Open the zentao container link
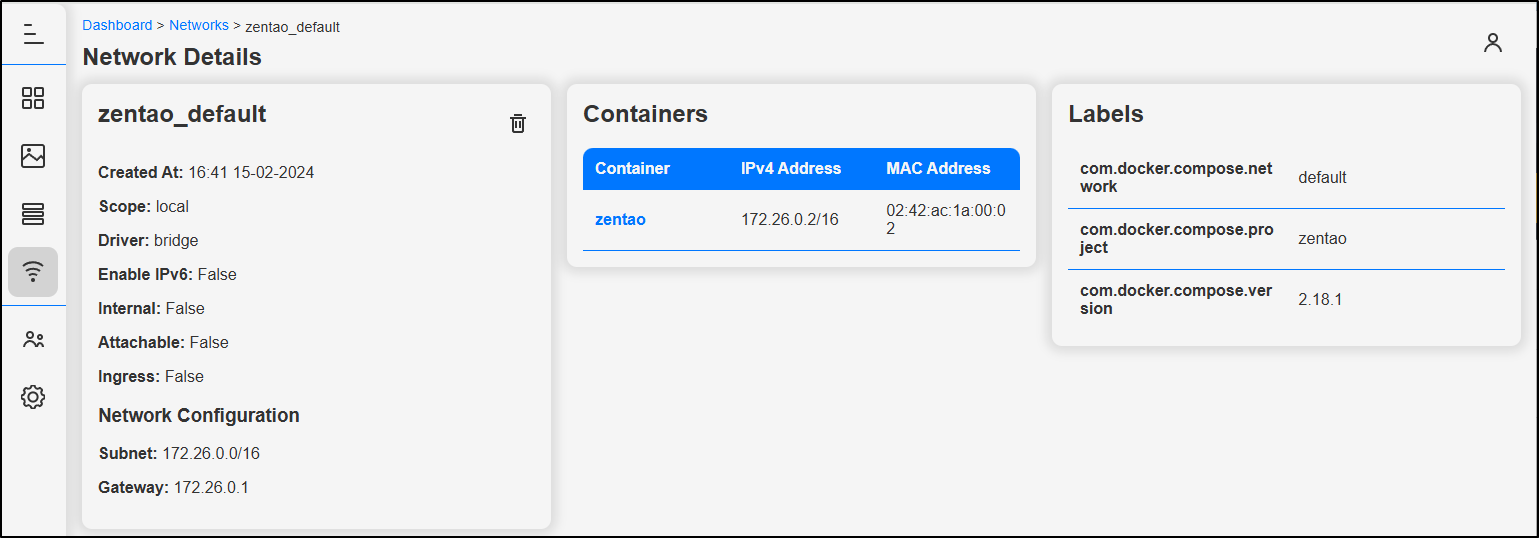 [620, 220]
